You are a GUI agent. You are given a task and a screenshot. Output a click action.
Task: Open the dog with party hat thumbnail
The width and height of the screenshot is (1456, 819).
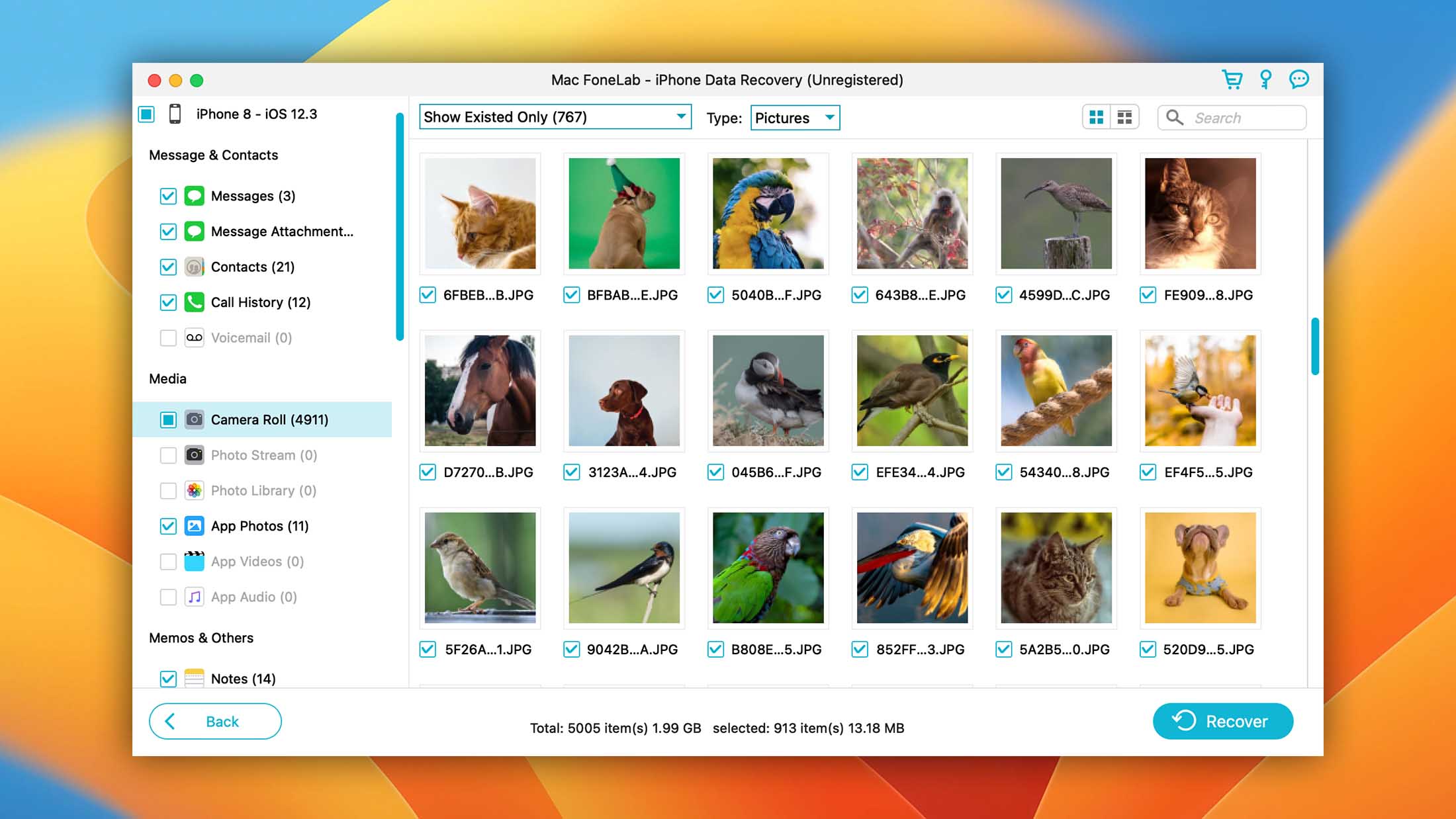click(x=624, y=213)
